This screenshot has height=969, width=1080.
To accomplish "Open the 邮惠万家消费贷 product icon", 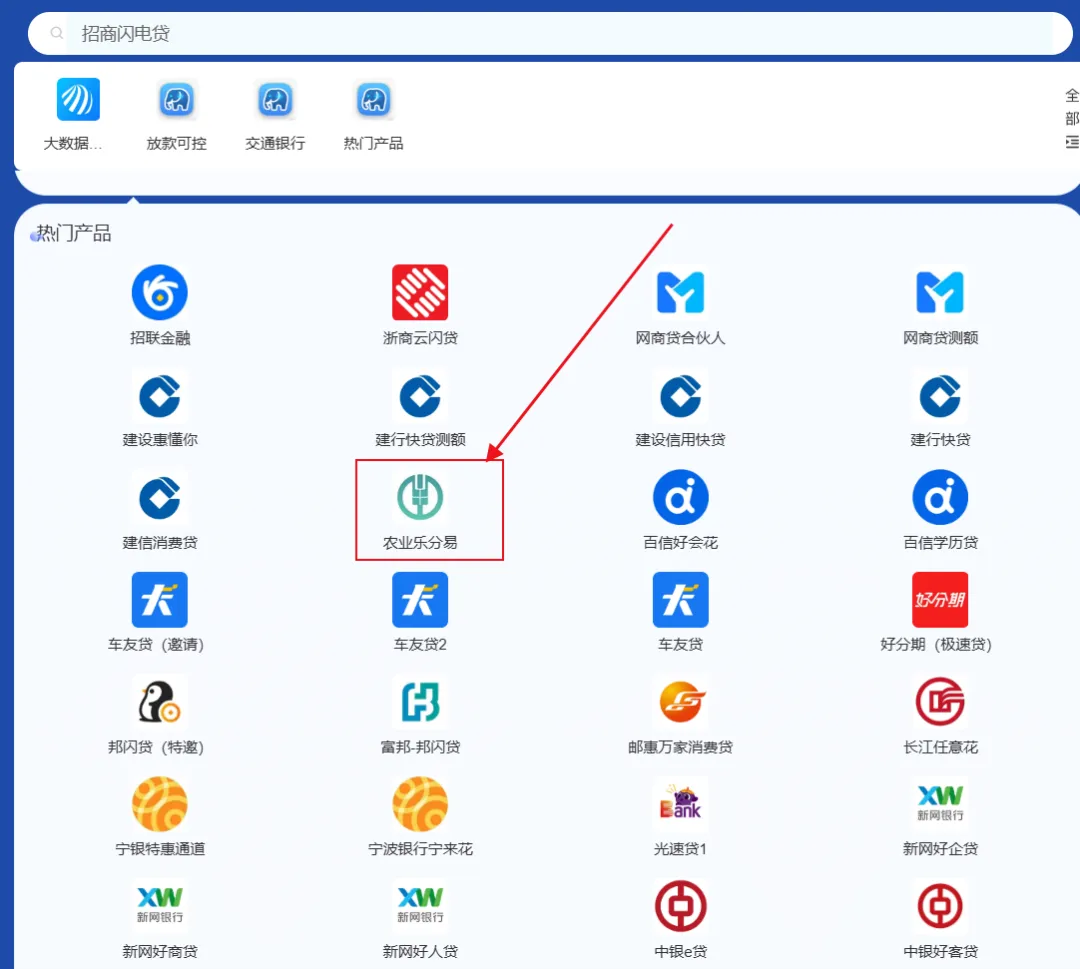I will tap(681, 702).
